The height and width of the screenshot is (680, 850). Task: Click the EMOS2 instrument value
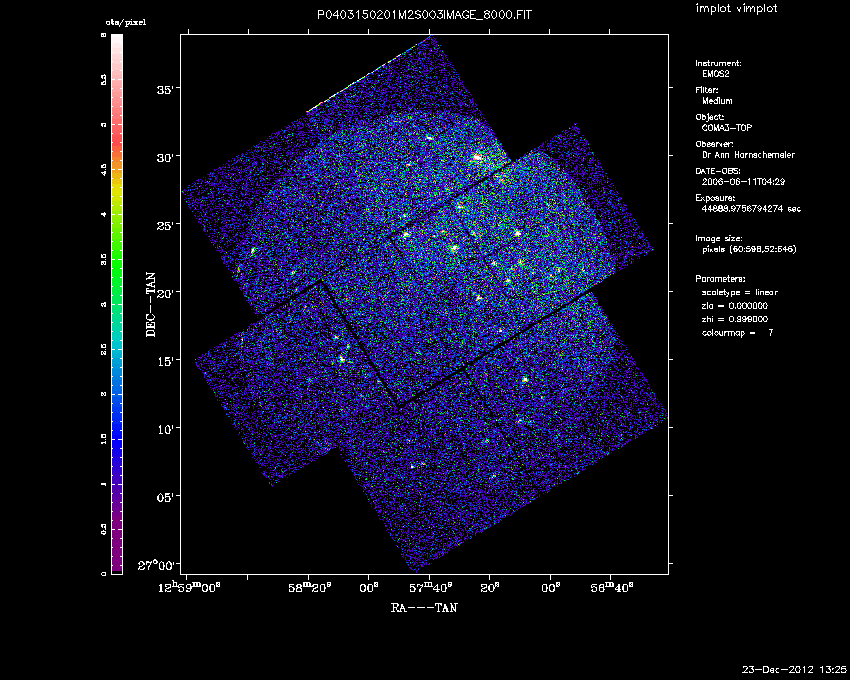(716, 74)
